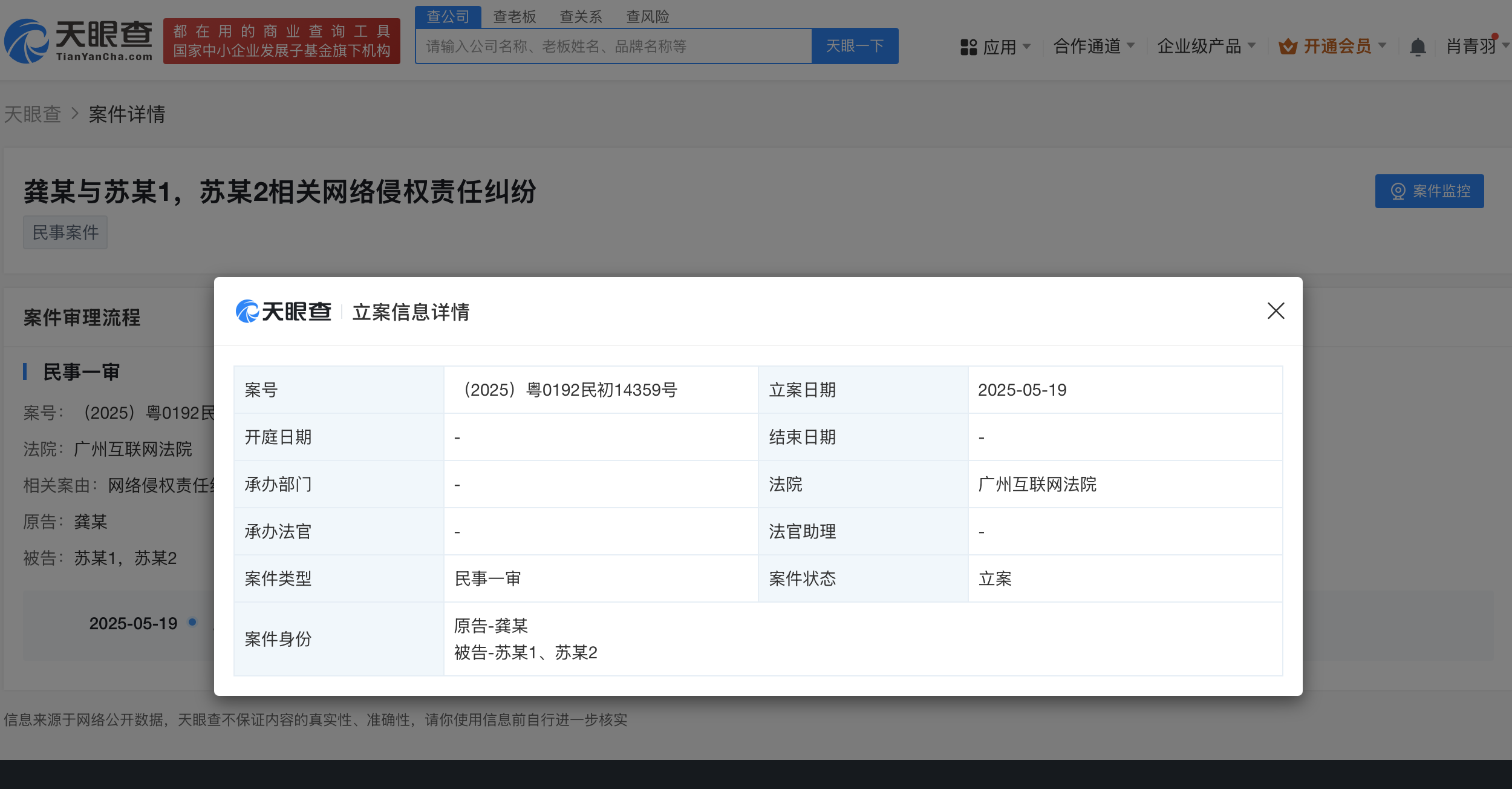Click the 法官助理 label cell
1512x789 pixels.
click(x=863, y=531)
